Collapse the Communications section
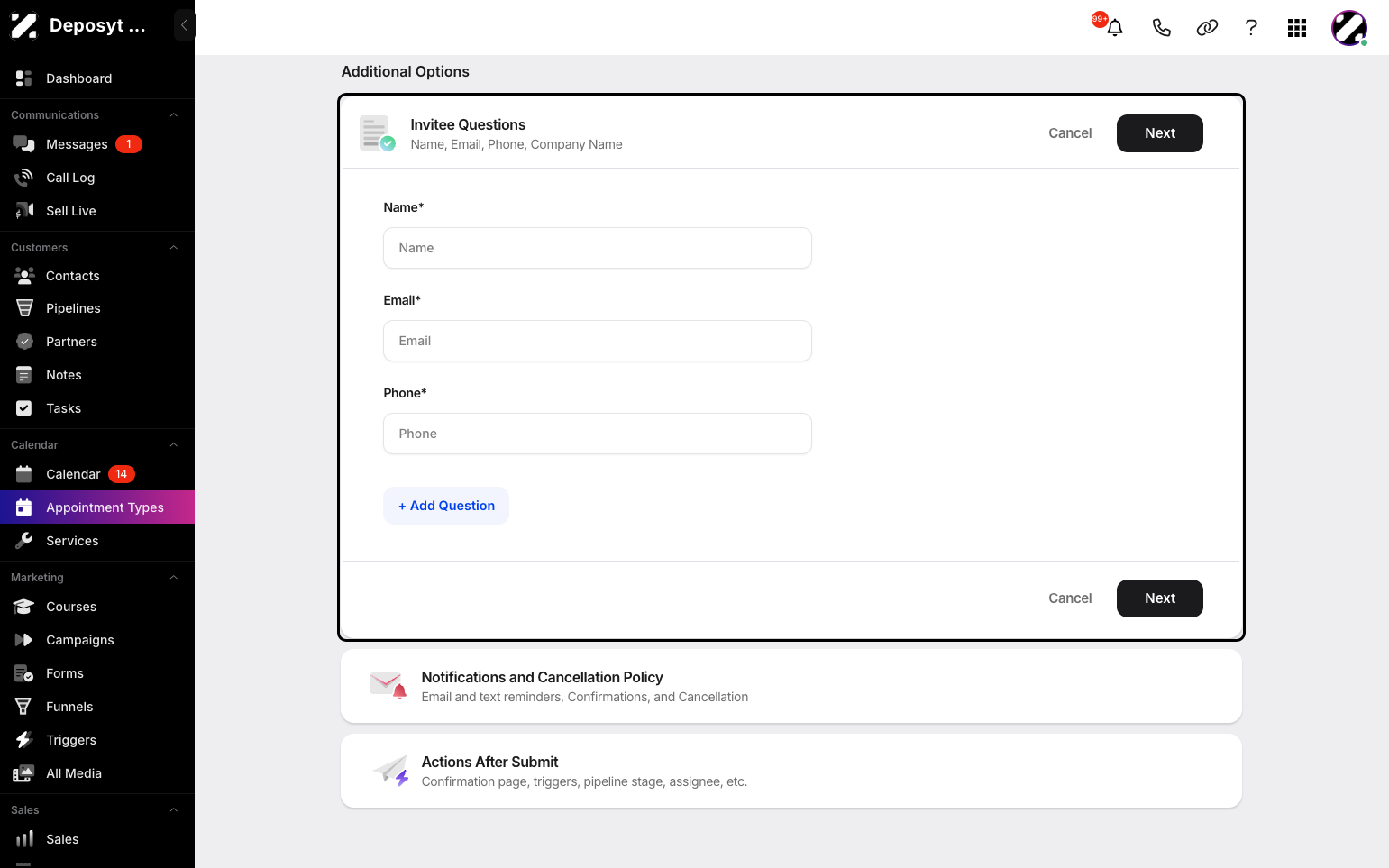 [174, 115]
